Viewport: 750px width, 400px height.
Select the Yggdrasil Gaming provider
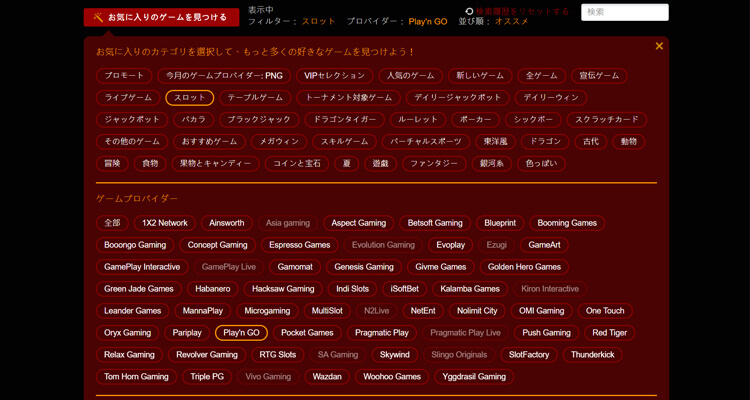(x=474, y=377)
